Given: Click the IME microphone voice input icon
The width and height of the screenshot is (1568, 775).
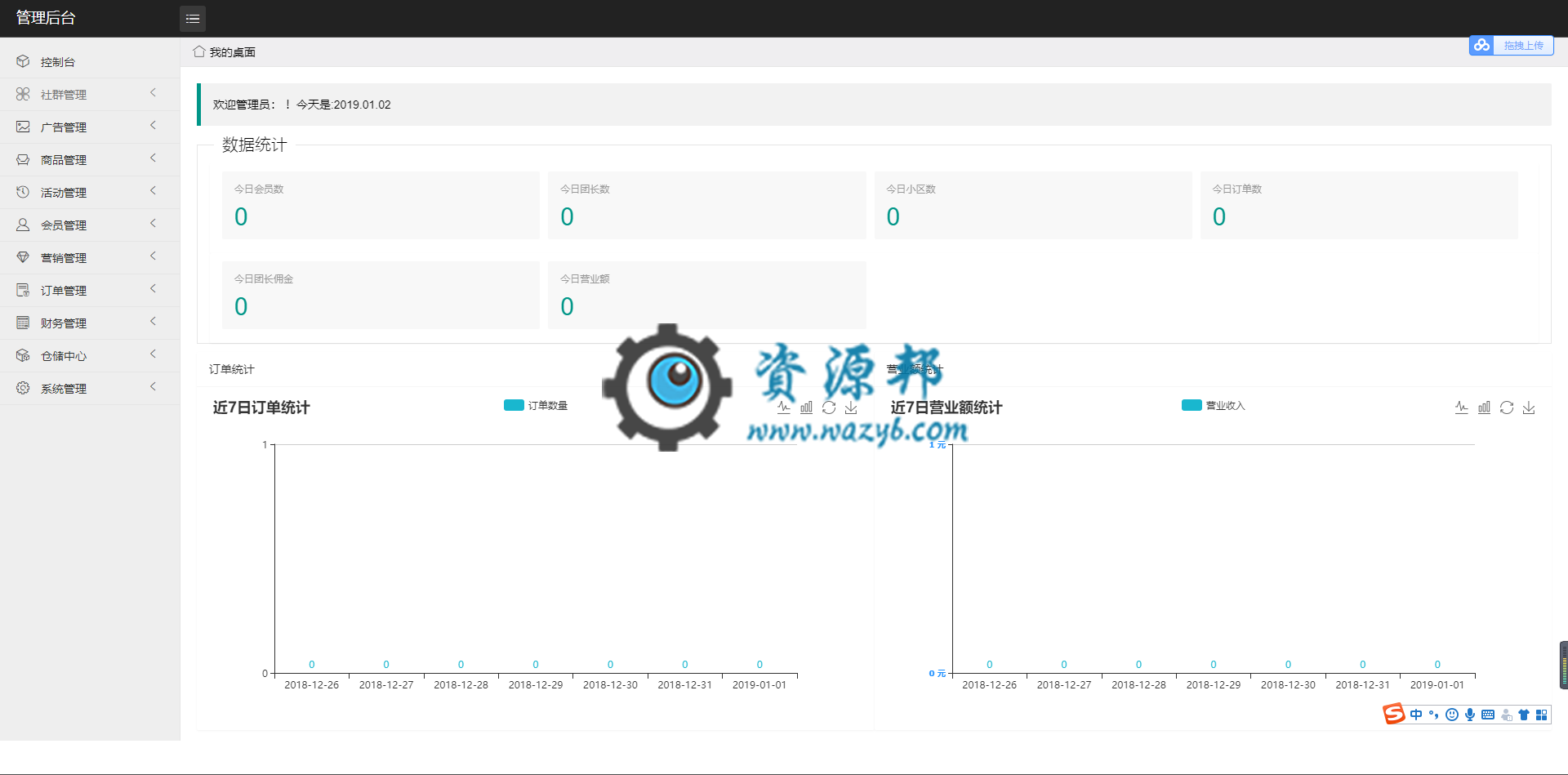Looking at the screenshot, I should click(x=1470, y=715).
